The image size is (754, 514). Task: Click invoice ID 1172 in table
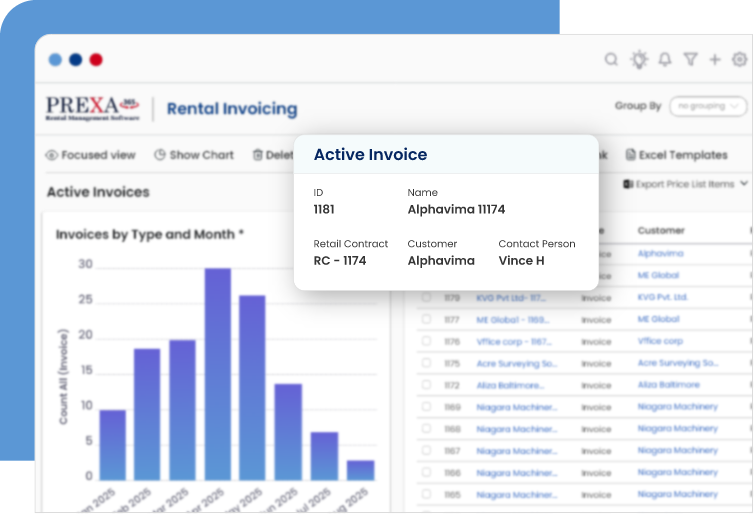(452, 386)
